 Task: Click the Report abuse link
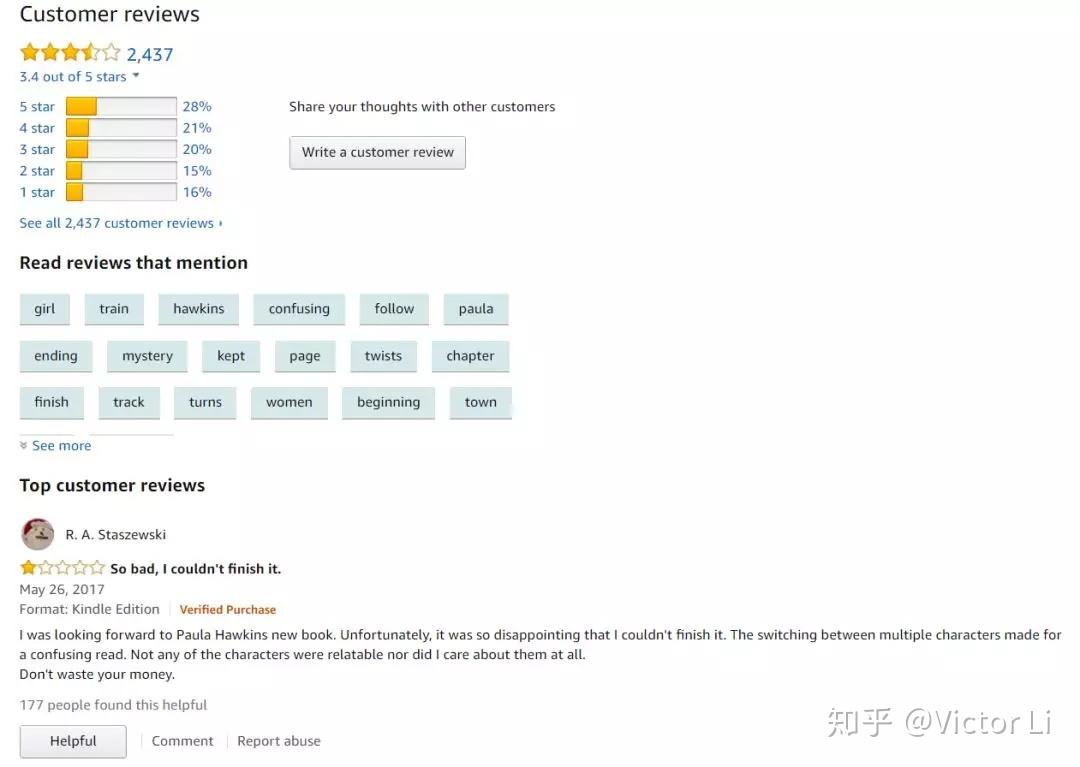pos(278,741)
